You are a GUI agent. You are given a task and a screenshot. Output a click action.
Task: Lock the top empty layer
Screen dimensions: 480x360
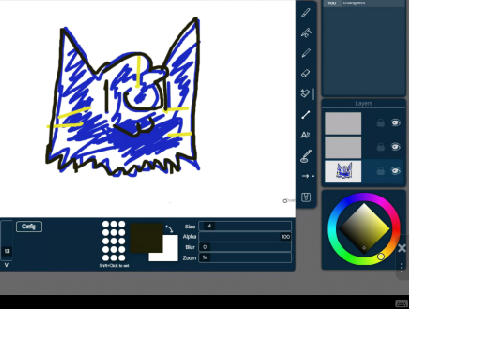(x=380, y=123)
